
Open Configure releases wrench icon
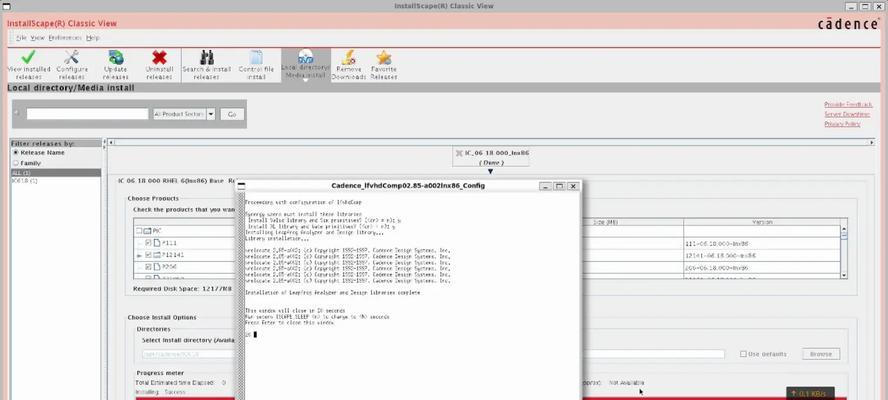pos(72,57)
